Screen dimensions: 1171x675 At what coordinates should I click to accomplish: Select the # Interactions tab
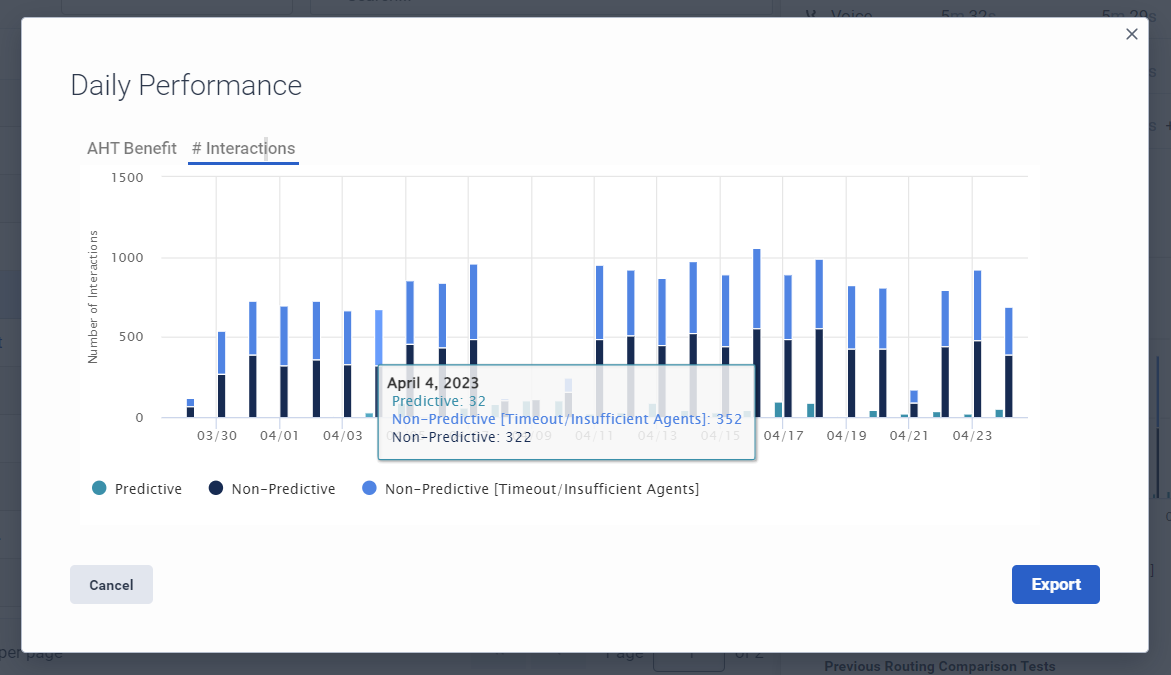click(243, 147)
